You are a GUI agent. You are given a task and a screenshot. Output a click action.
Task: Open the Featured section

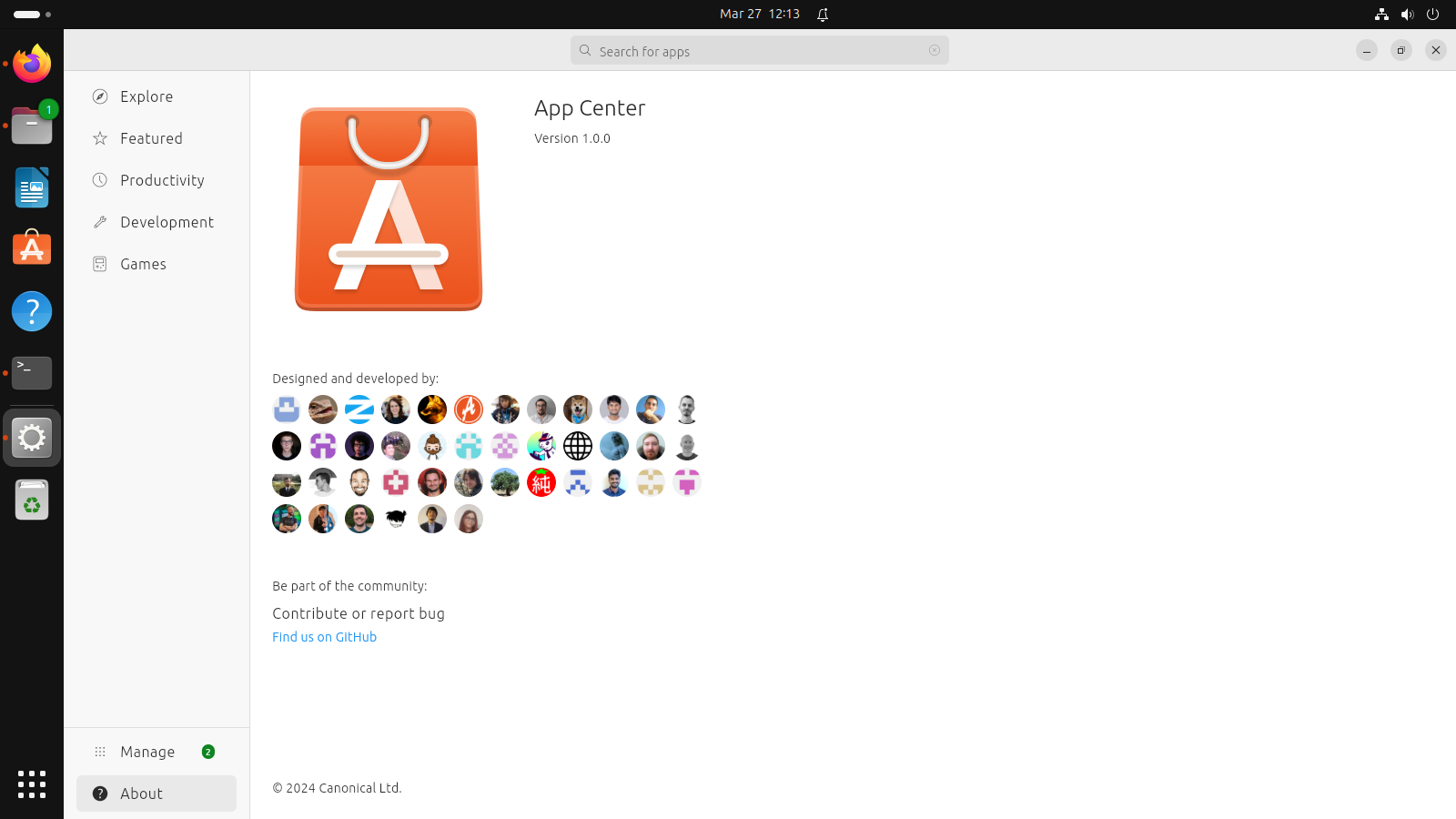coord(157,138)
